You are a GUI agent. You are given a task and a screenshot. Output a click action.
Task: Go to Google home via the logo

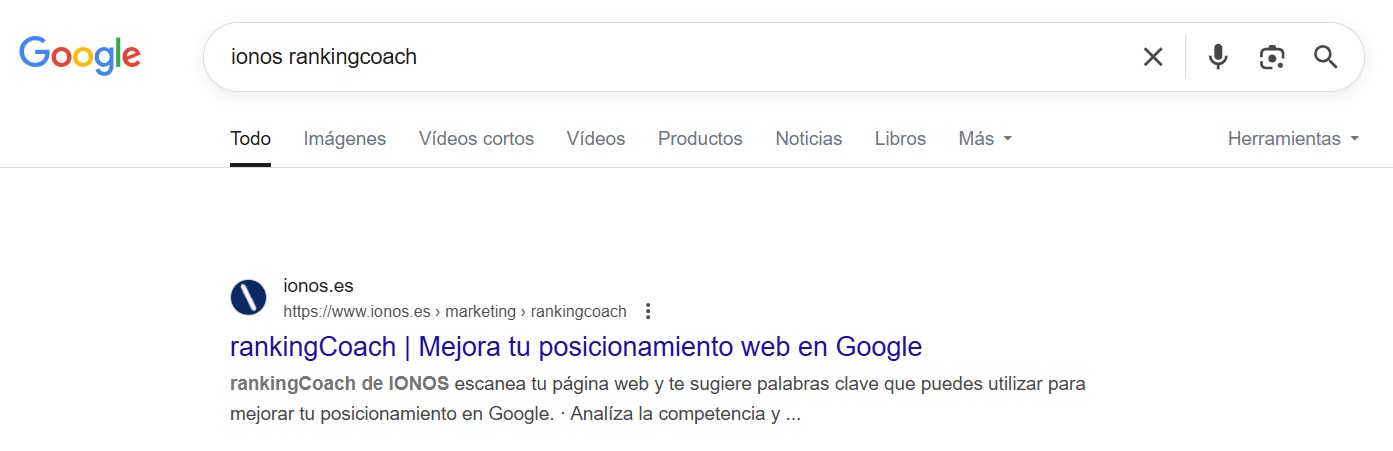(80, 55)
